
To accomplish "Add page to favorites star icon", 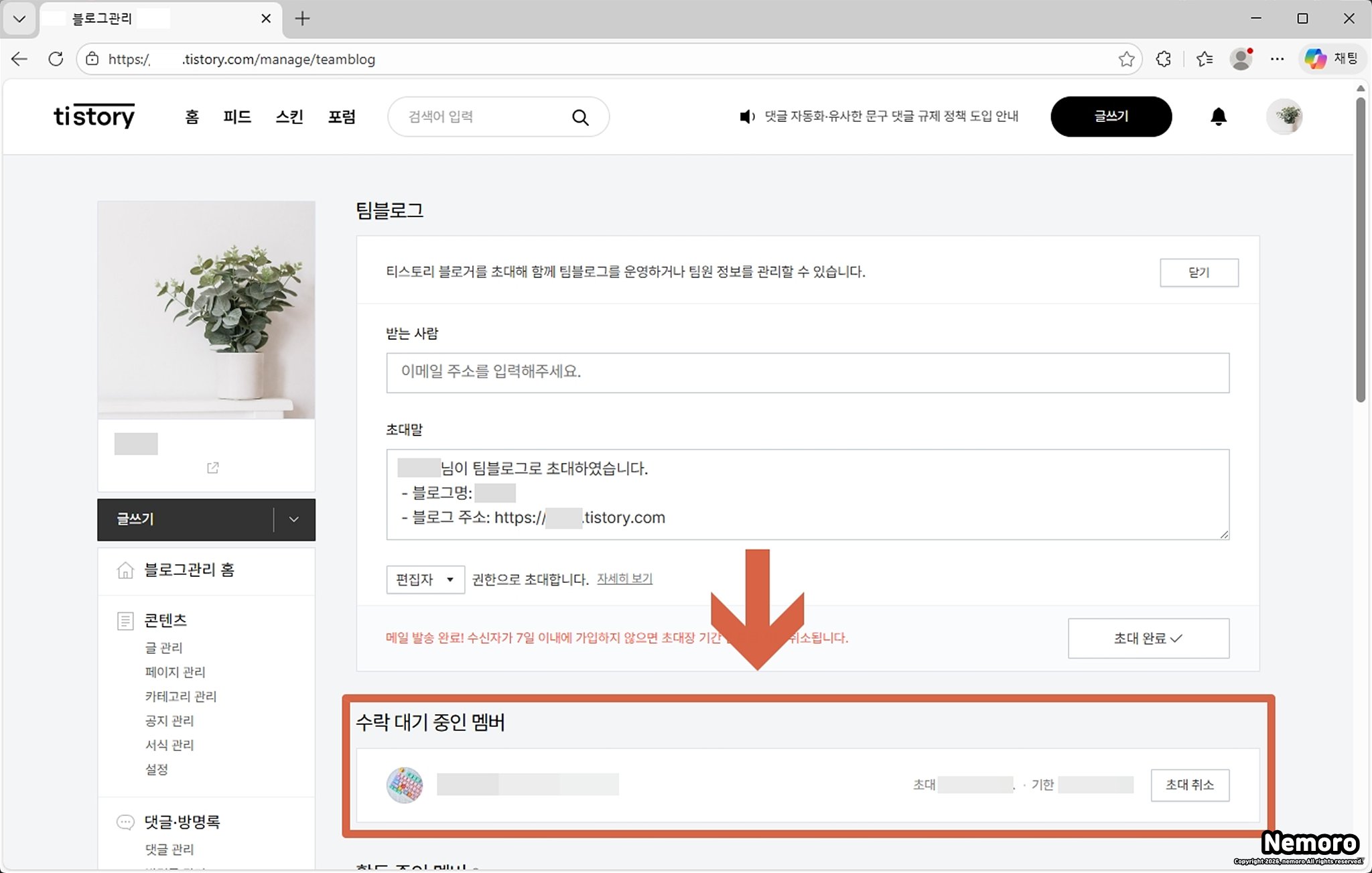I will 1126,59.
